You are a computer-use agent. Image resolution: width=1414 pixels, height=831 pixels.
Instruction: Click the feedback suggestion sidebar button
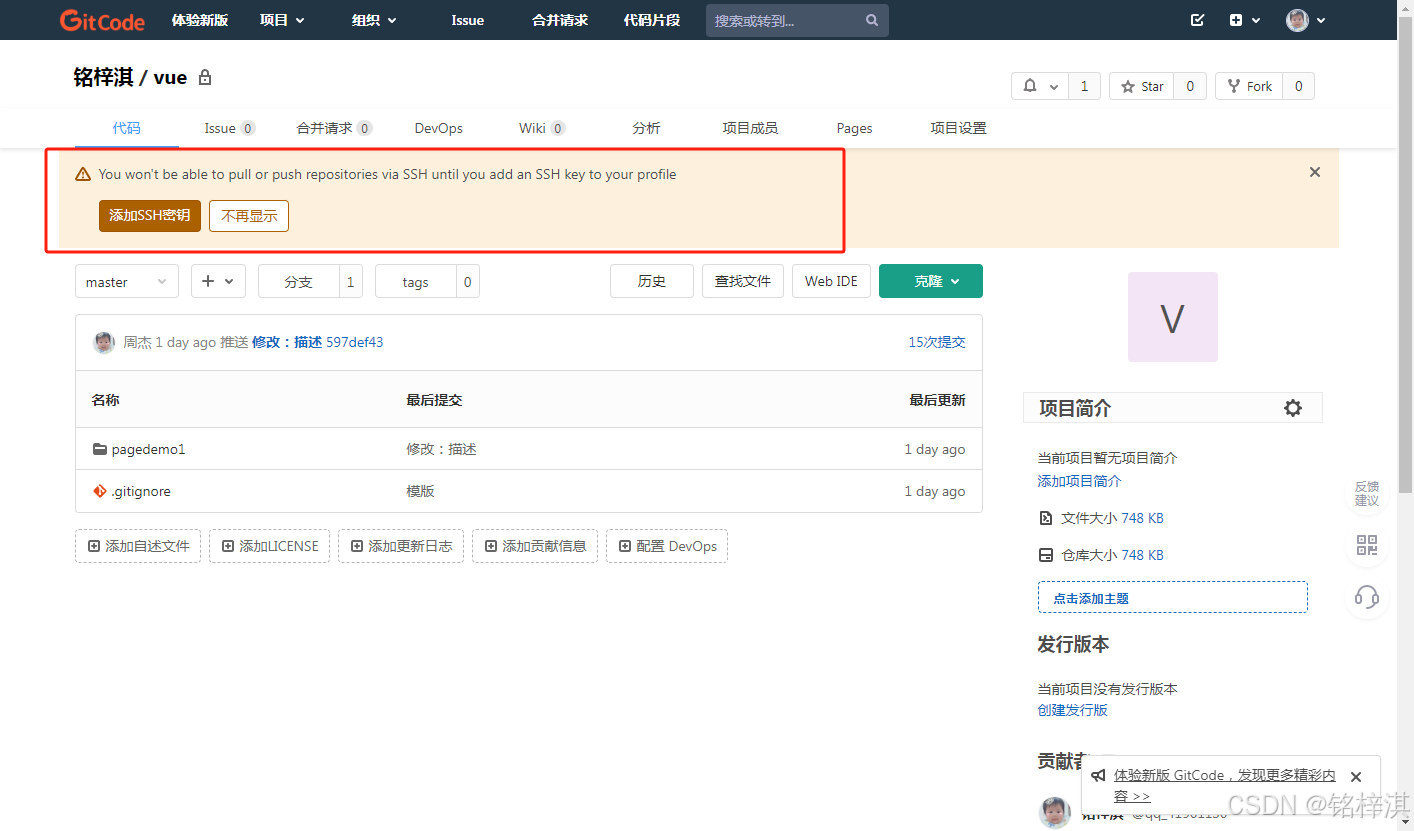(1367, 493)
